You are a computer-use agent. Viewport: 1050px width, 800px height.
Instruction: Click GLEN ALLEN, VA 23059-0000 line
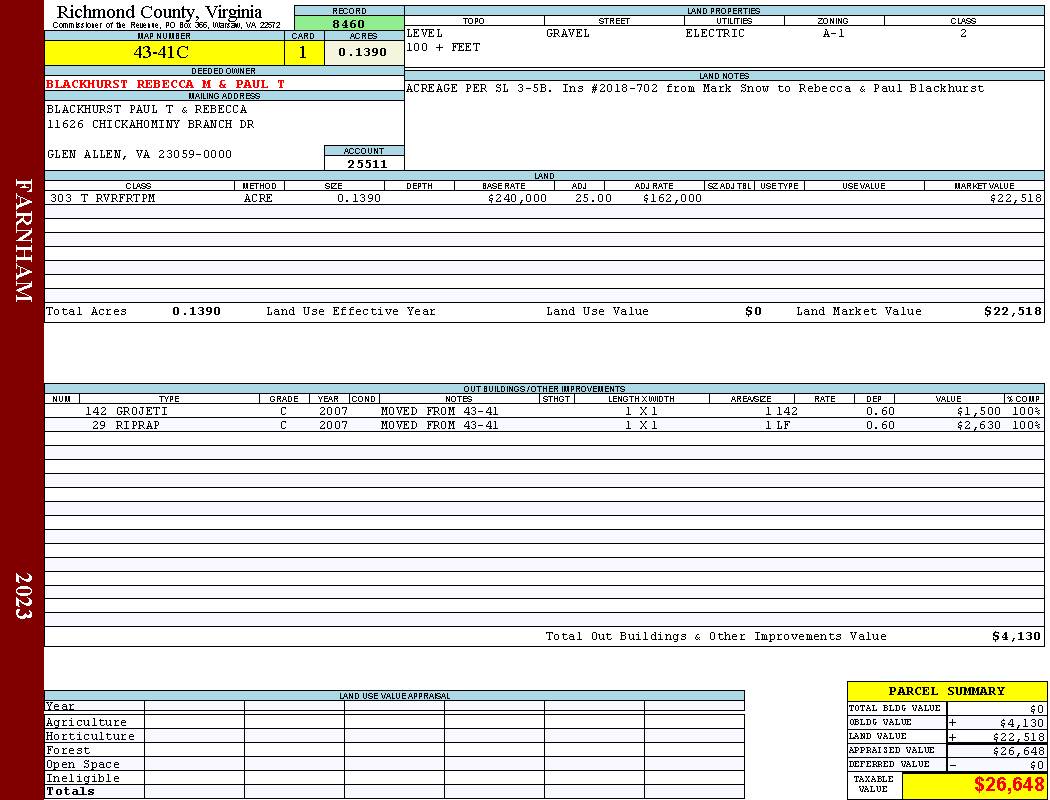click(139, 154)
